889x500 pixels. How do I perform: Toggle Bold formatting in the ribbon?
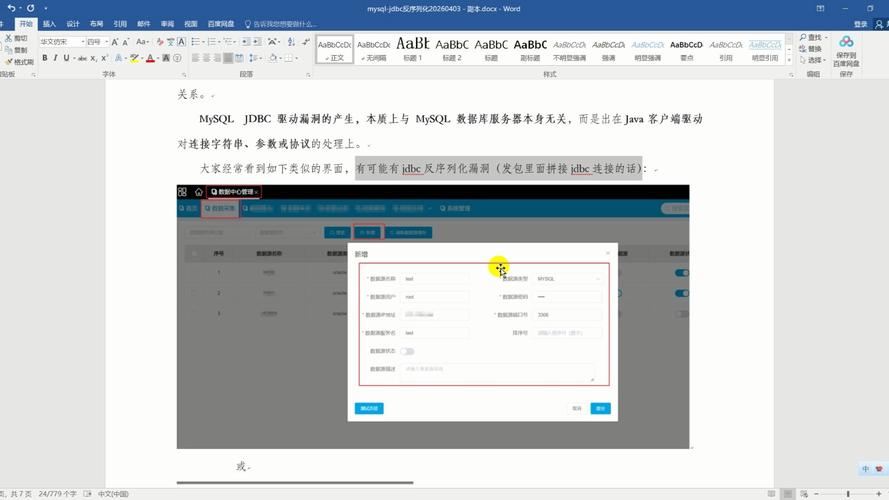tap(45, 58)
